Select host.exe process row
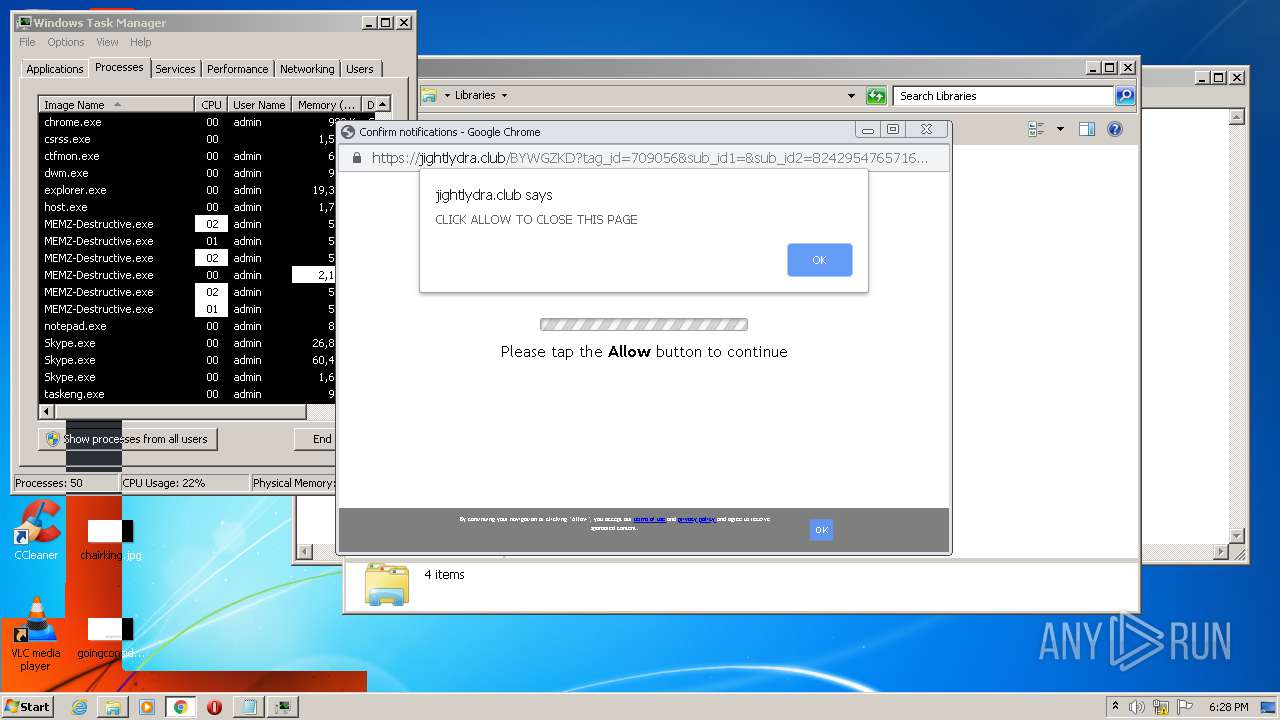 186,207
